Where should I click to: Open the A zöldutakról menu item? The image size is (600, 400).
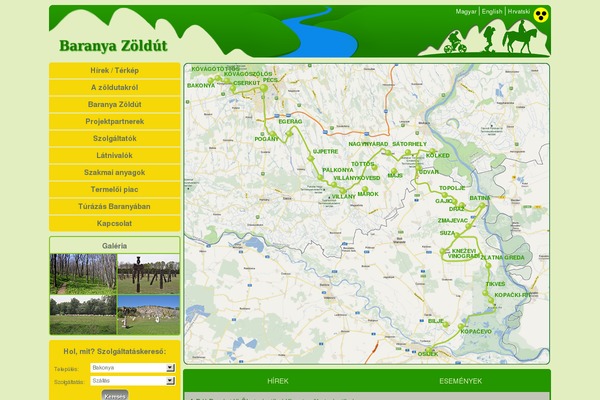click(114, 87)
